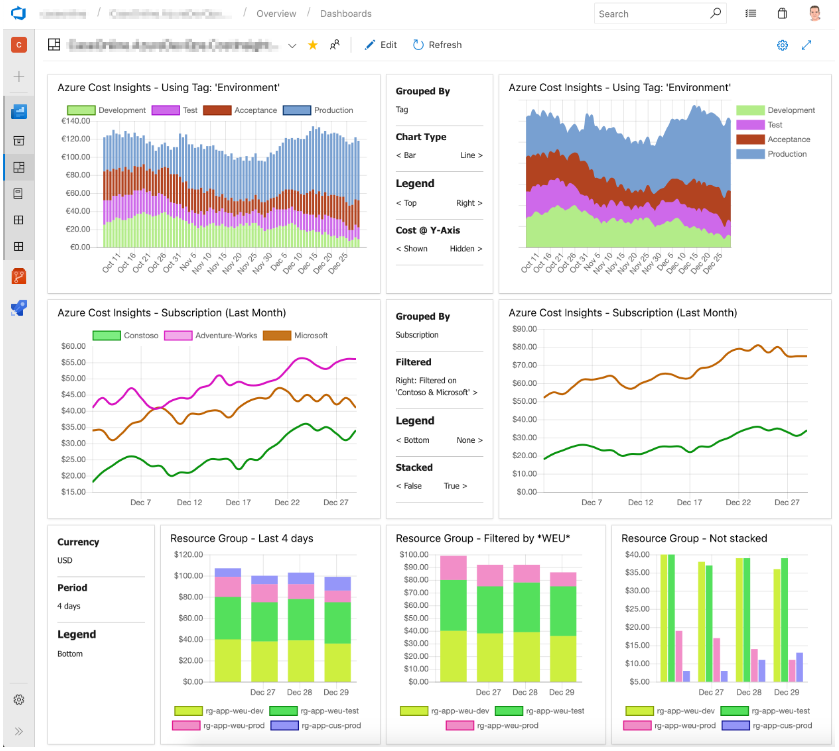Click the 'Tag' grouped-by value
Screen dimensions: 839x751
point(402,110)
